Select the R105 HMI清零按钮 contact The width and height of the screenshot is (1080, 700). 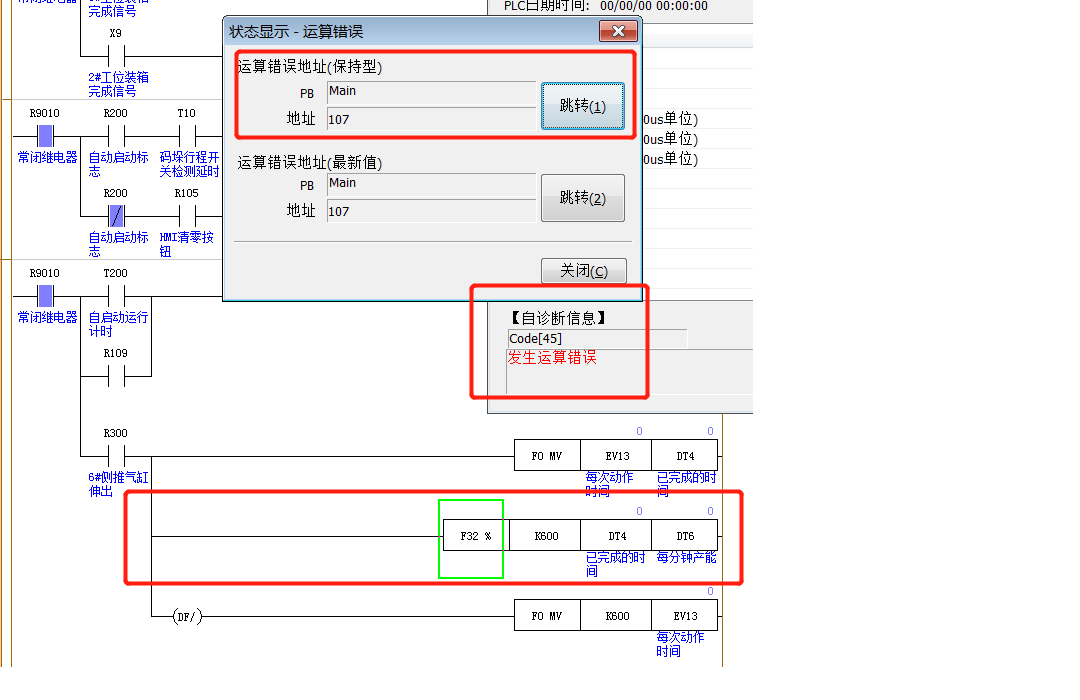click(186, 215)
